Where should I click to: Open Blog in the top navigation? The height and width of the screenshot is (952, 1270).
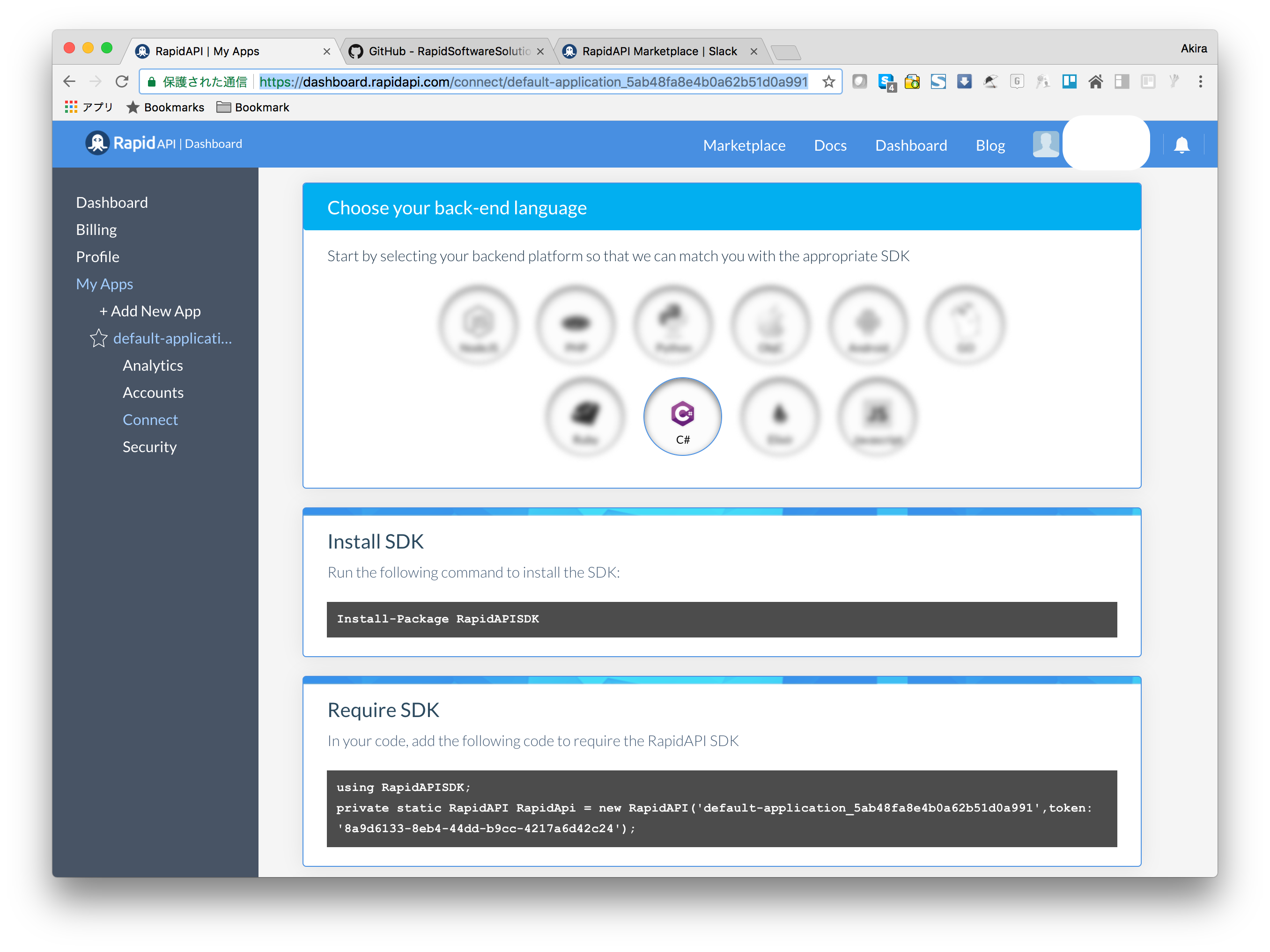990,145
